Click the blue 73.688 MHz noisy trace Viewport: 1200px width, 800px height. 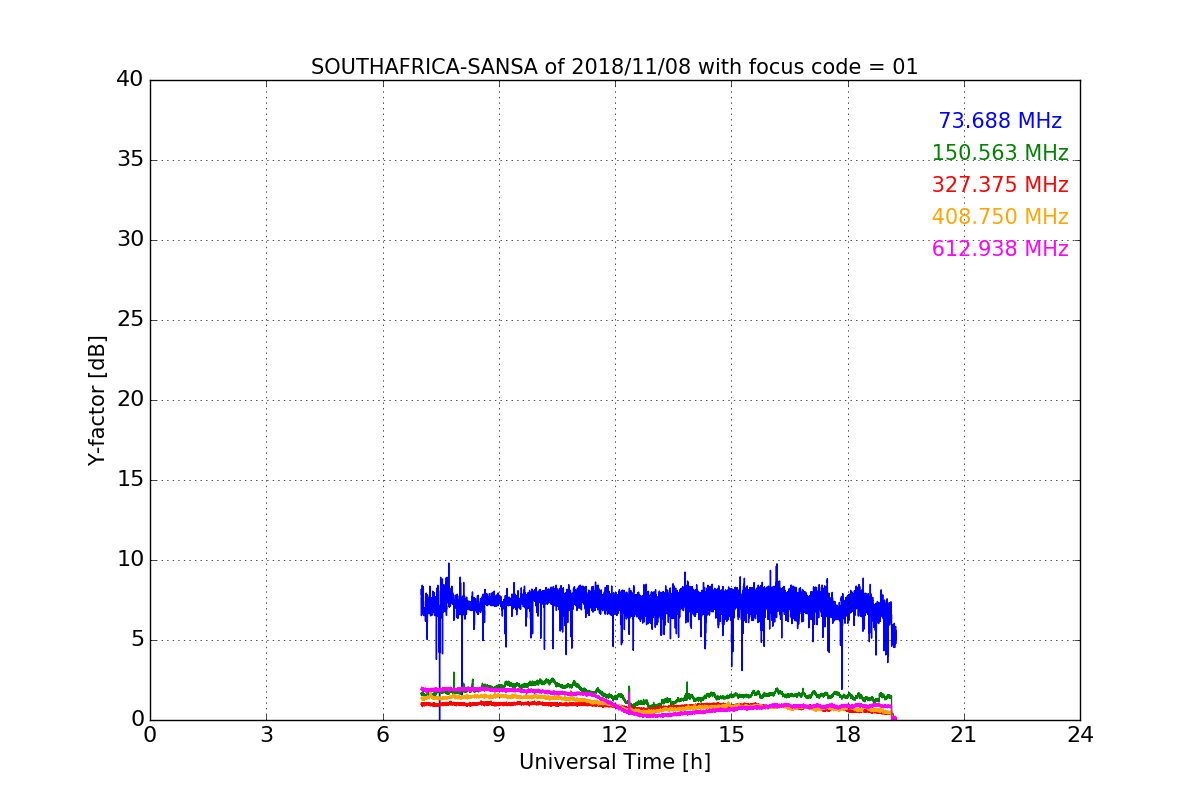[660, 603]
